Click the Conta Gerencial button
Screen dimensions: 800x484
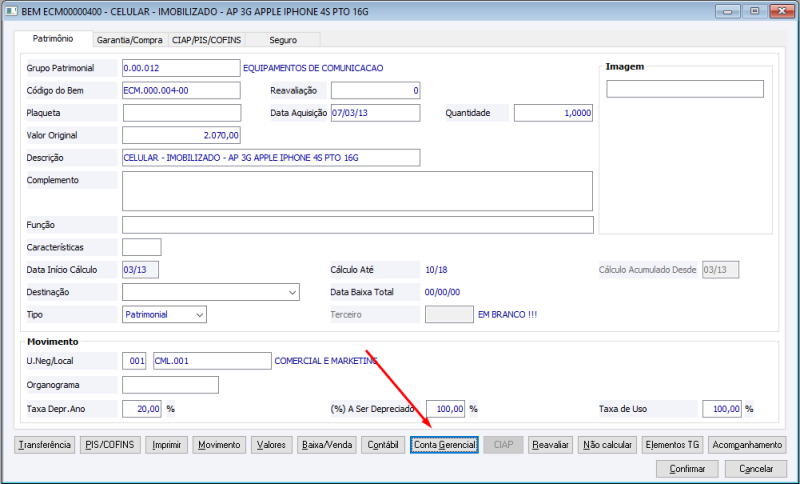point(444,445)
